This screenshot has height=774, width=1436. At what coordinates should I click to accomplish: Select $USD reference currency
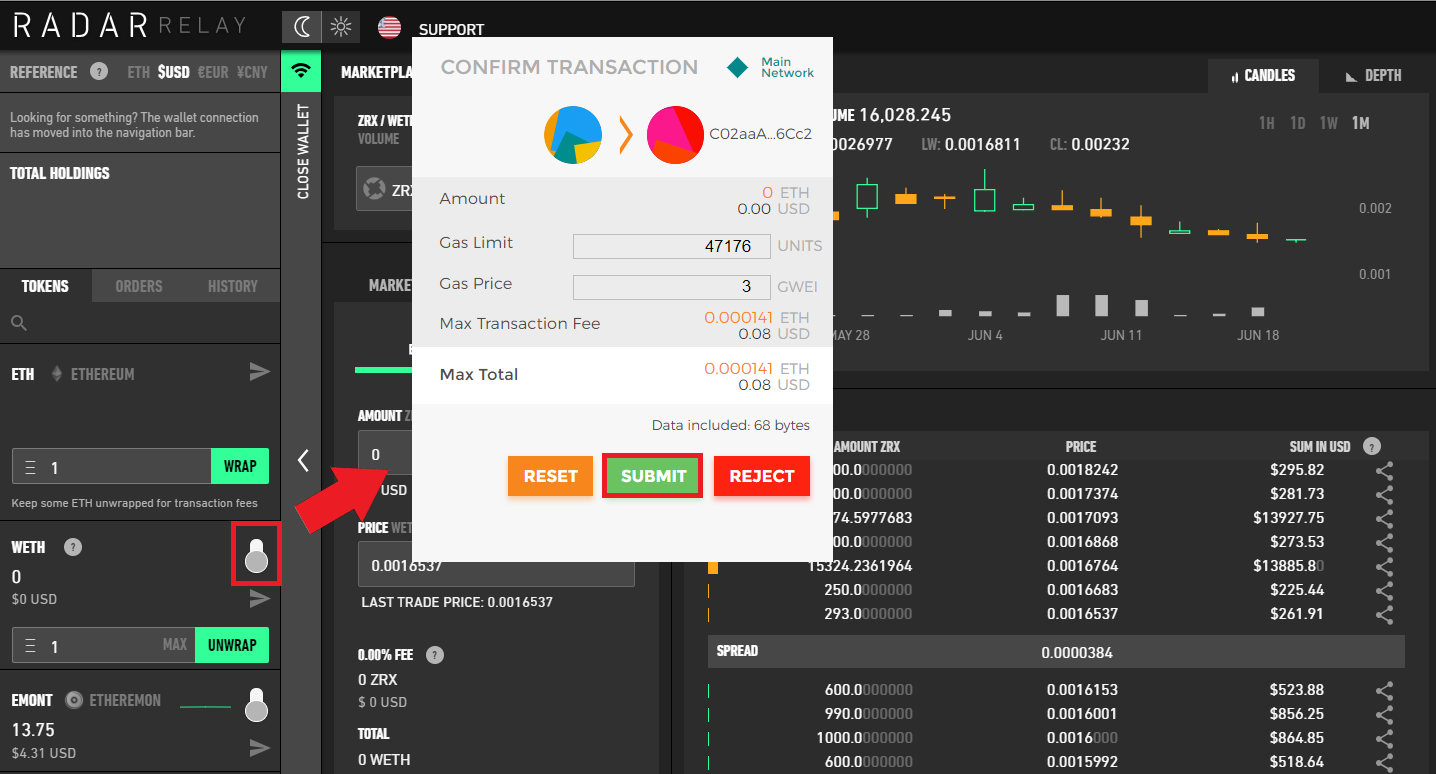(173, 72)
